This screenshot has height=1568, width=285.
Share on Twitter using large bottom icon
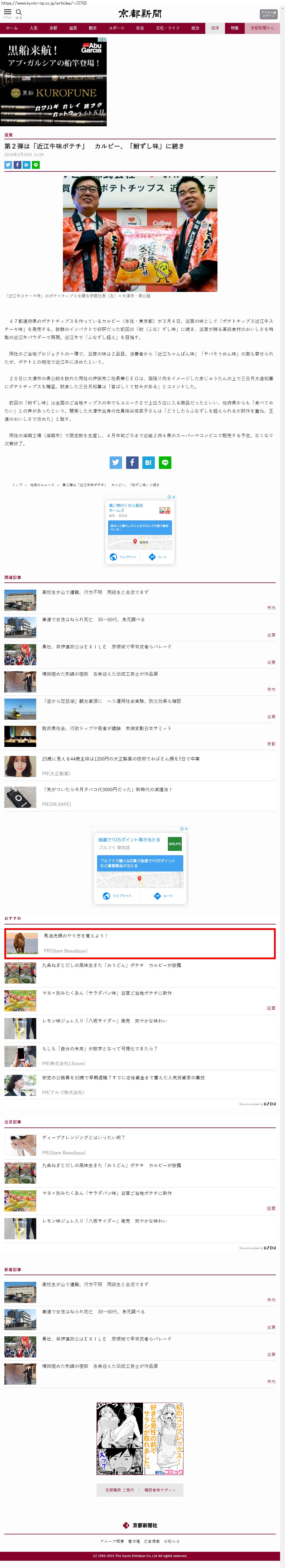point(116,463)
